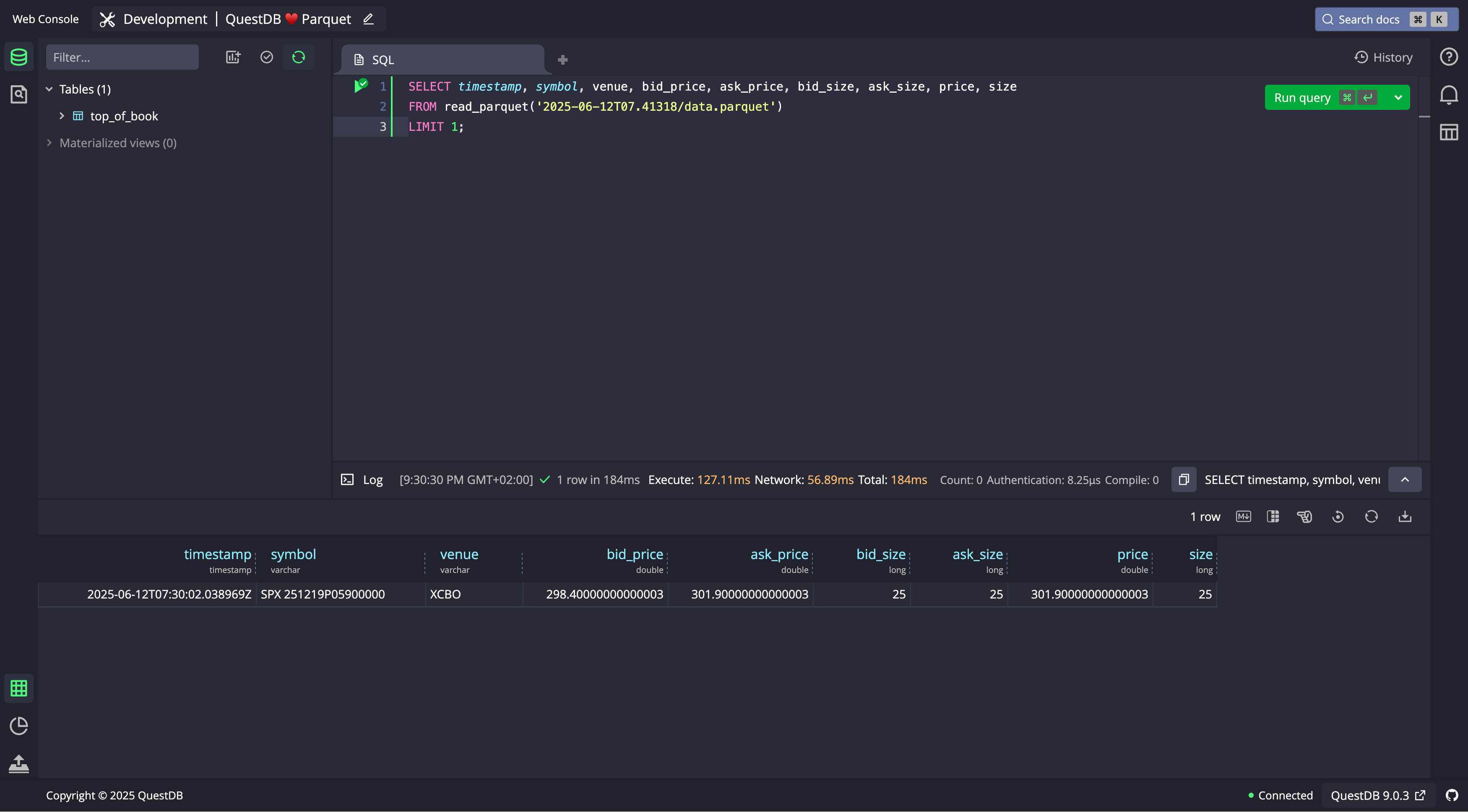Switch to the grid results view icon
Screen dimensions: 1468x812
point(19,688)
